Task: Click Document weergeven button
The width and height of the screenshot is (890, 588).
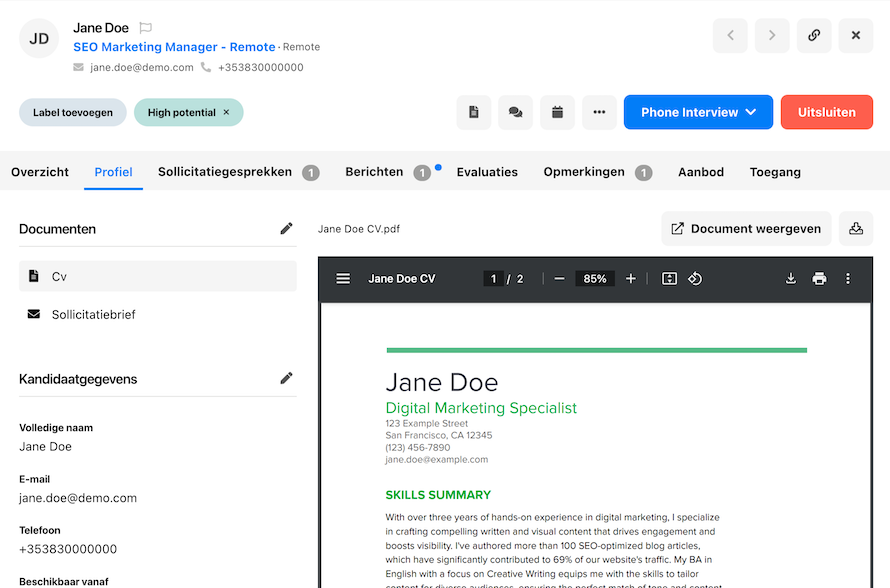Action: pyautogui.click(x=746, y=229)
